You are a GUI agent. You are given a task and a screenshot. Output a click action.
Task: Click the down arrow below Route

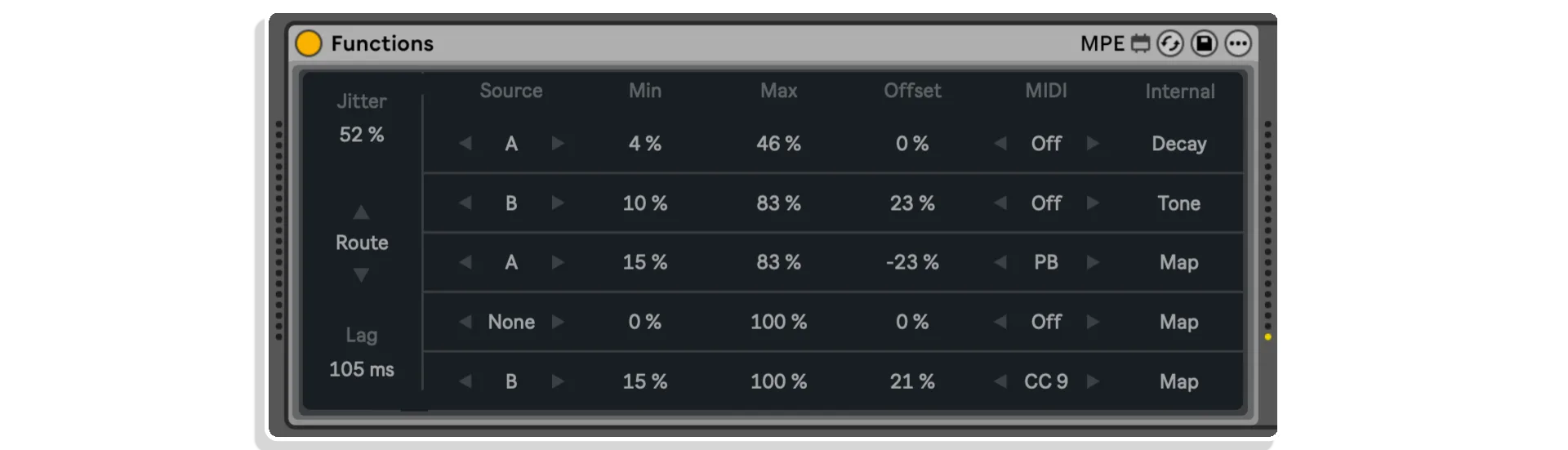pyautogui.click(x=361, y=275)
